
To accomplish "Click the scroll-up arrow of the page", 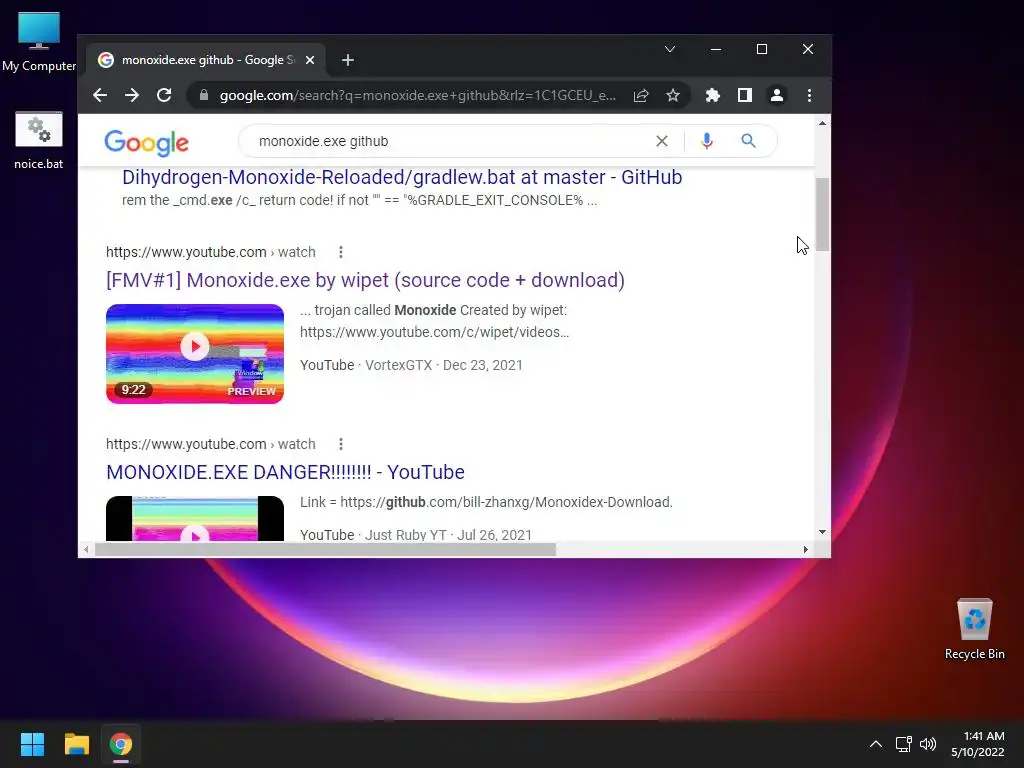I will (x=822, y=123).
